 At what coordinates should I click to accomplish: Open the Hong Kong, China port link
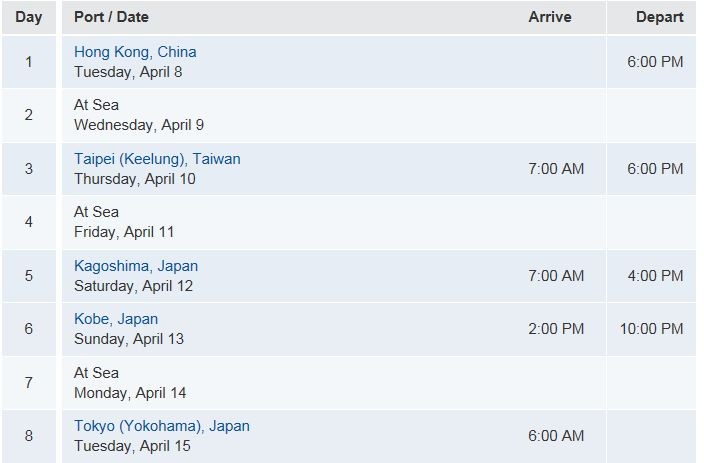tap(135, 52)
